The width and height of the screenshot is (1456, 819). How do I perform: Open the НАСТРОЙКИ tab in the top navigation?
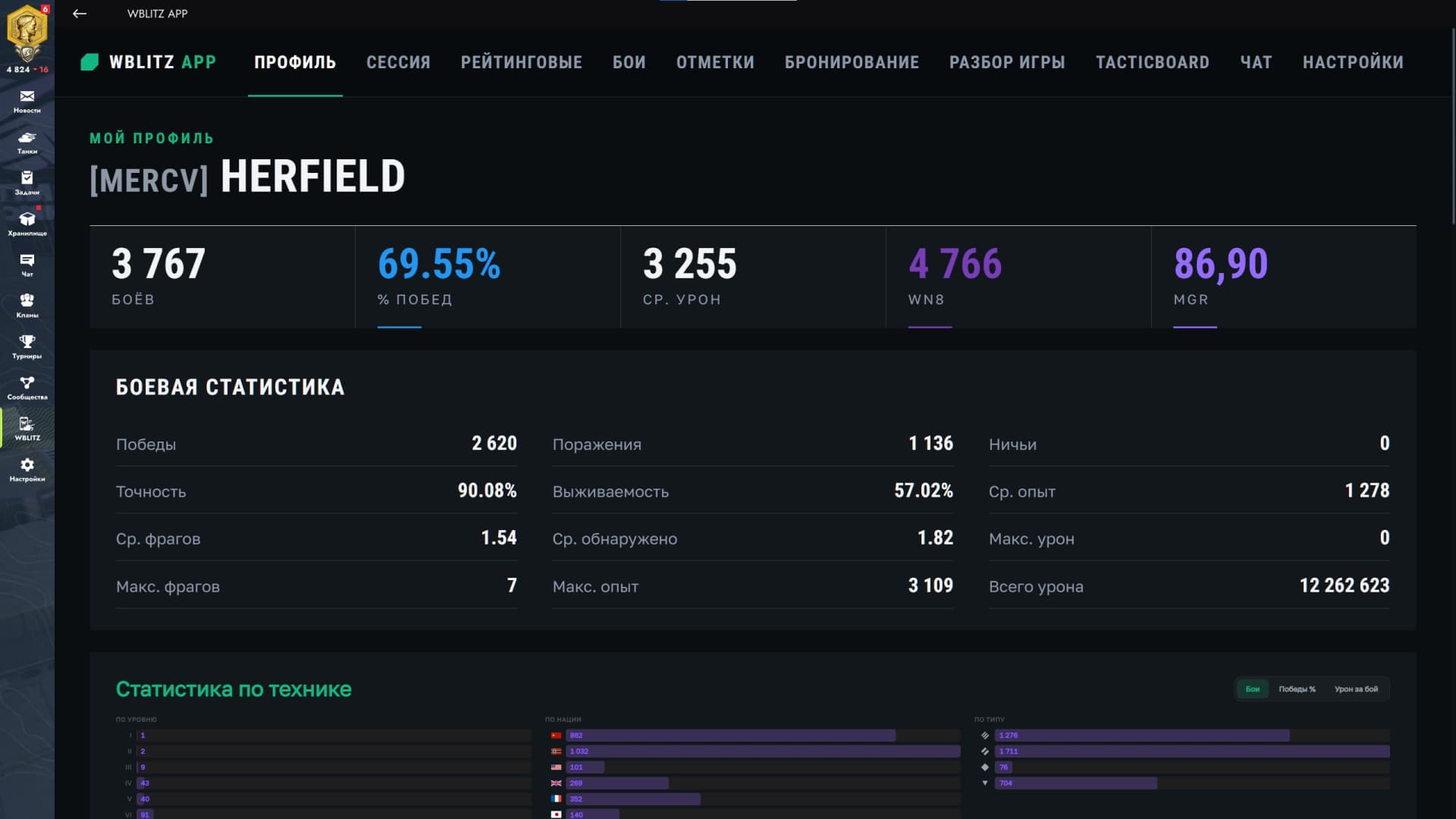pos(1353,62)
